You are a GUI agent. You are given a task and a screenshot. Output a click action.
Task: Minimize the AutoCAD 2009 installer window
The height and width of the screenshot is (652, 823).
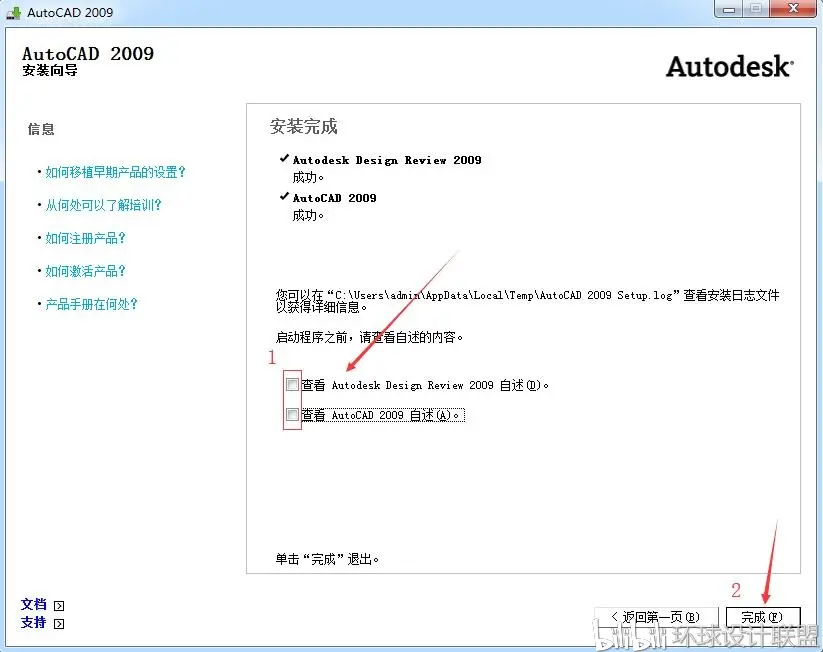[729, 9]
